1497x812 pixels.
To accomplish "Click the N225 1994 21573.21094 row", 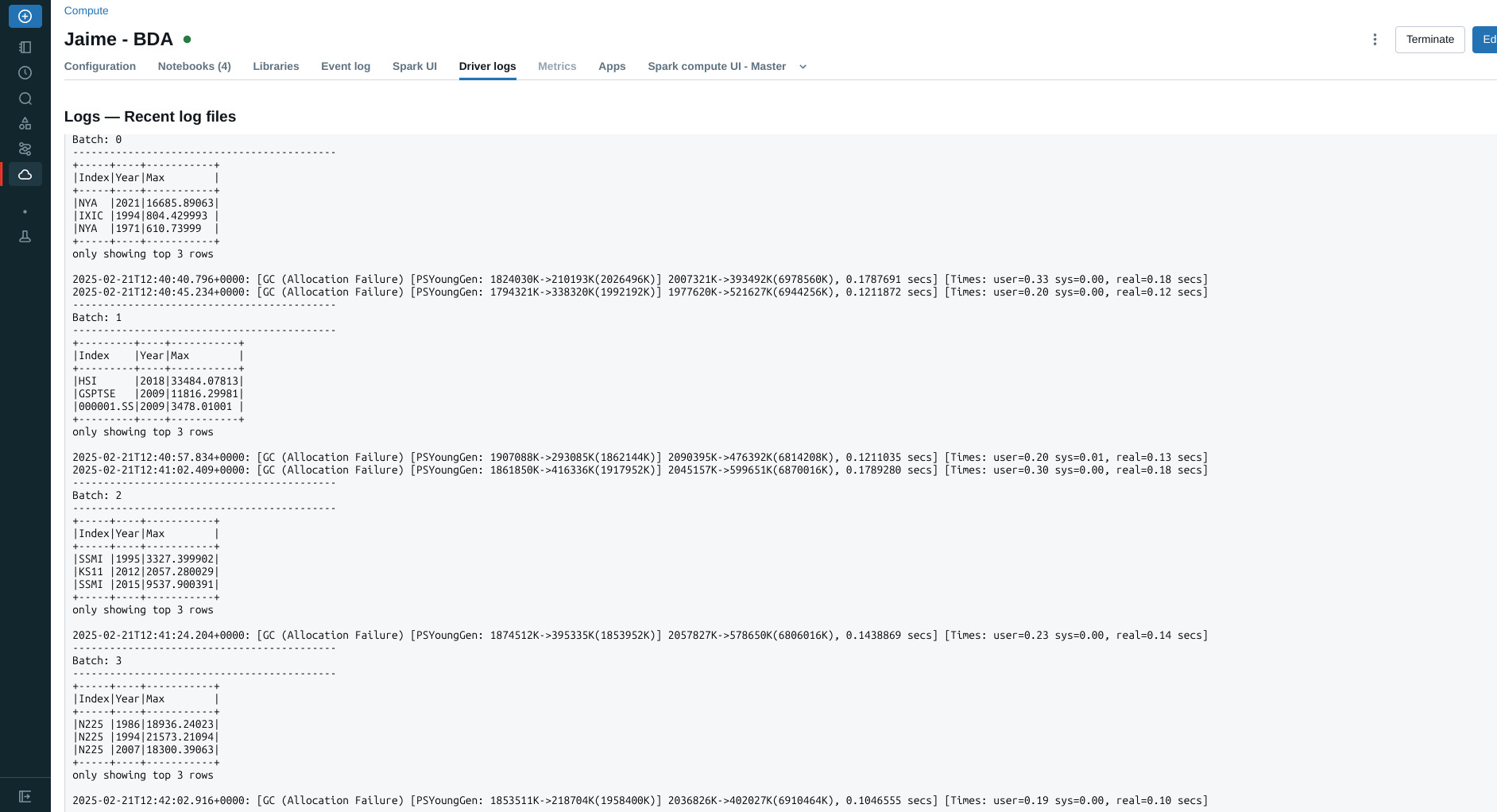I will click(x=146, y=737).
